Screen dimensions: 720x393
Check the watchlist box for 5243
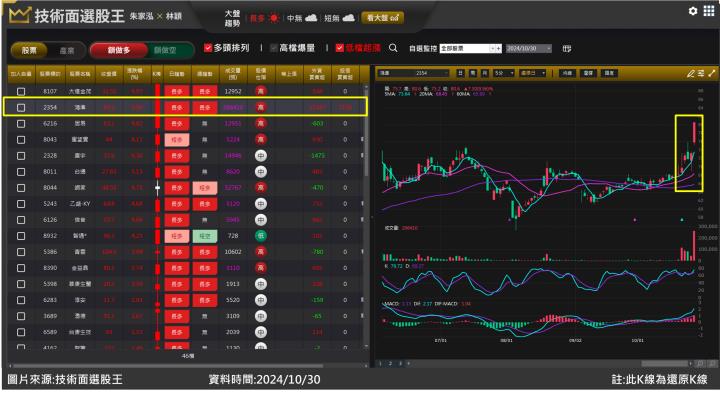[21, 203]
